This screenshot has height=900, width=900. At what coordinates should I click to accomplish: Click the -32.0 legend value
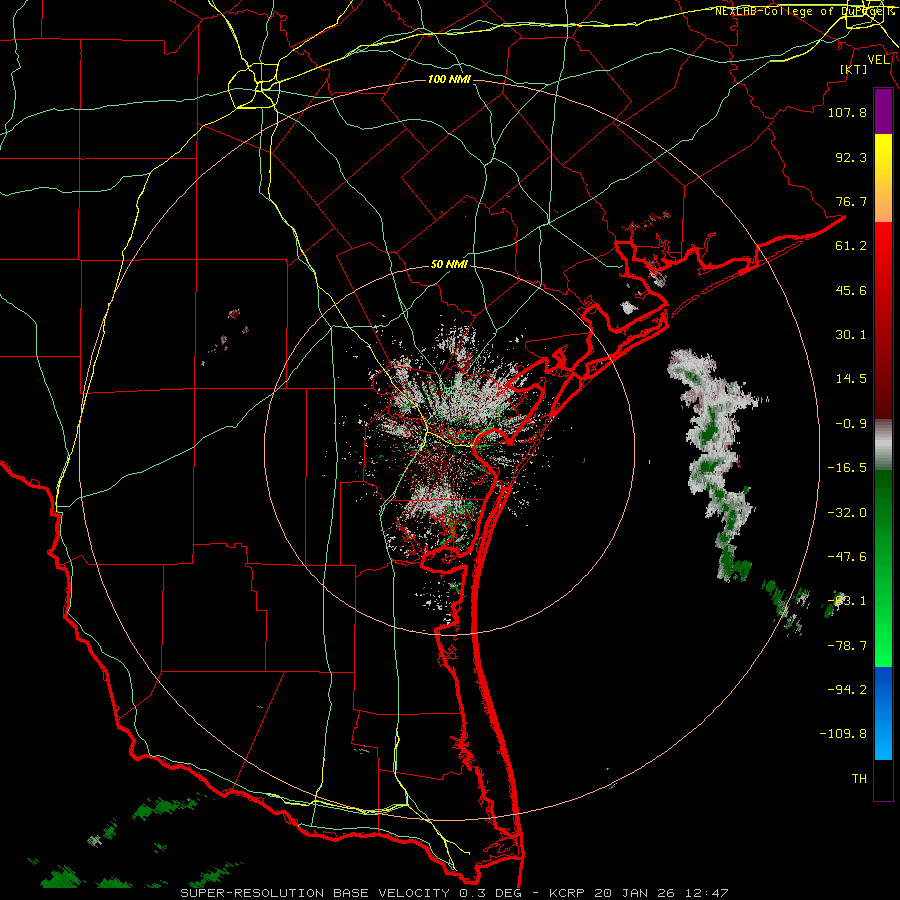click(847, 513)
